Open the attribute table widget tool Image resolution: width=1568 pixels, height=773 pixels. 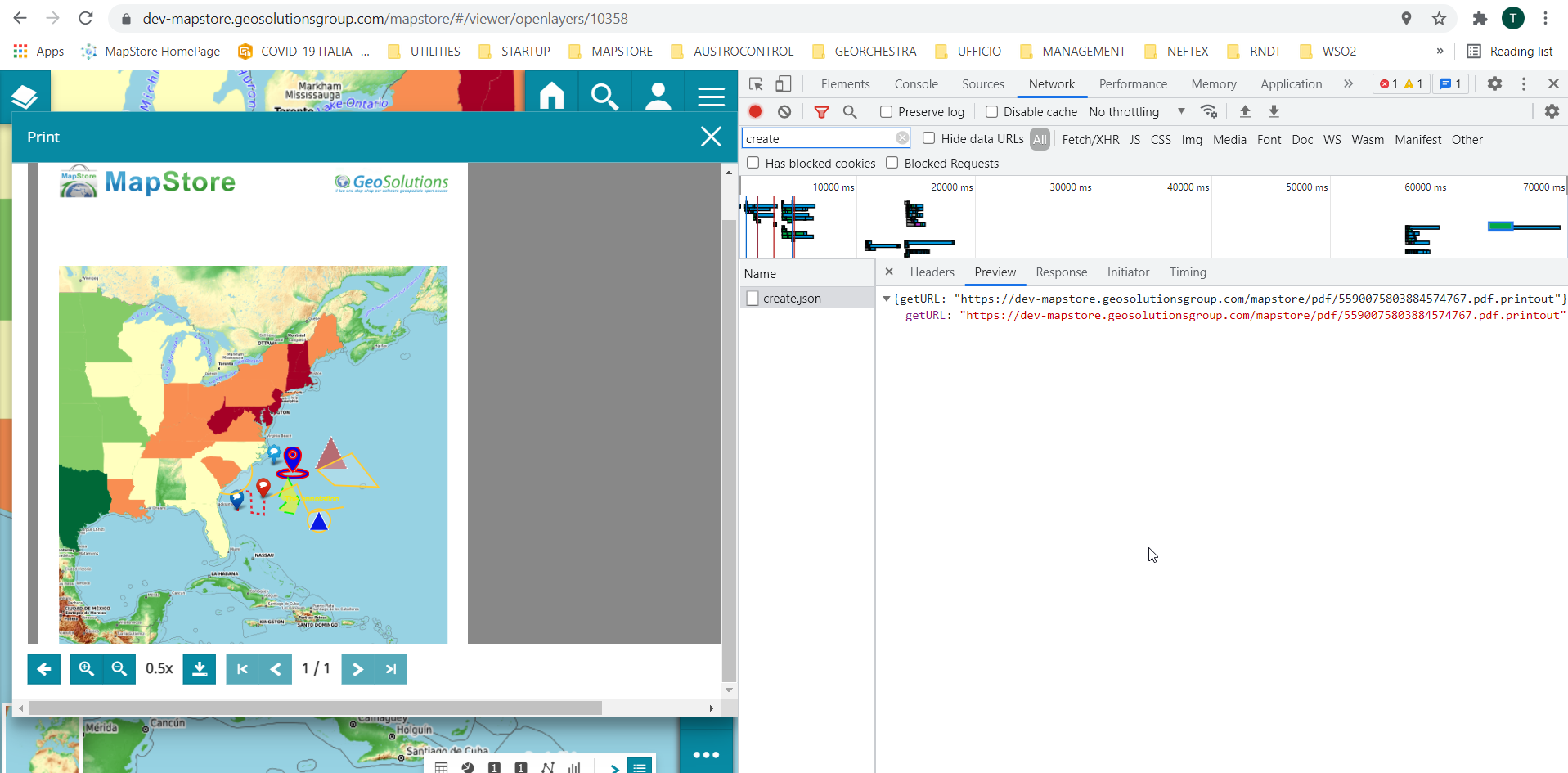click(x=441, y=767)
